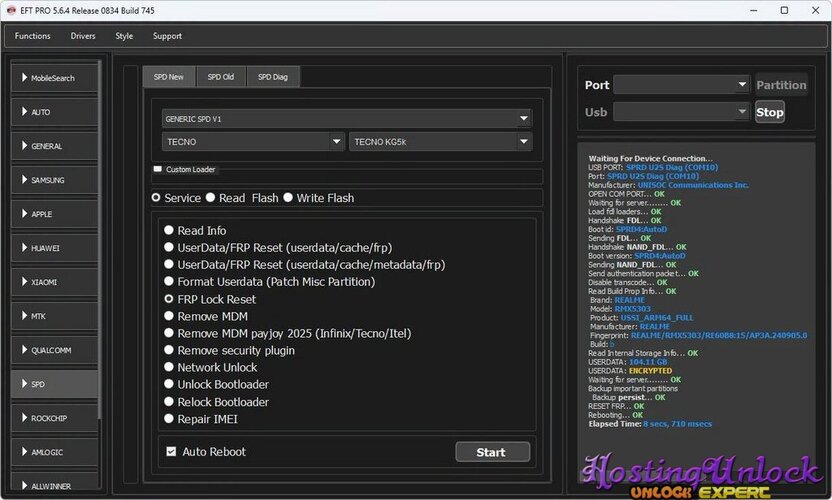Maximize the EFT PRO window

pyautogui.click(x=784, y=11)
